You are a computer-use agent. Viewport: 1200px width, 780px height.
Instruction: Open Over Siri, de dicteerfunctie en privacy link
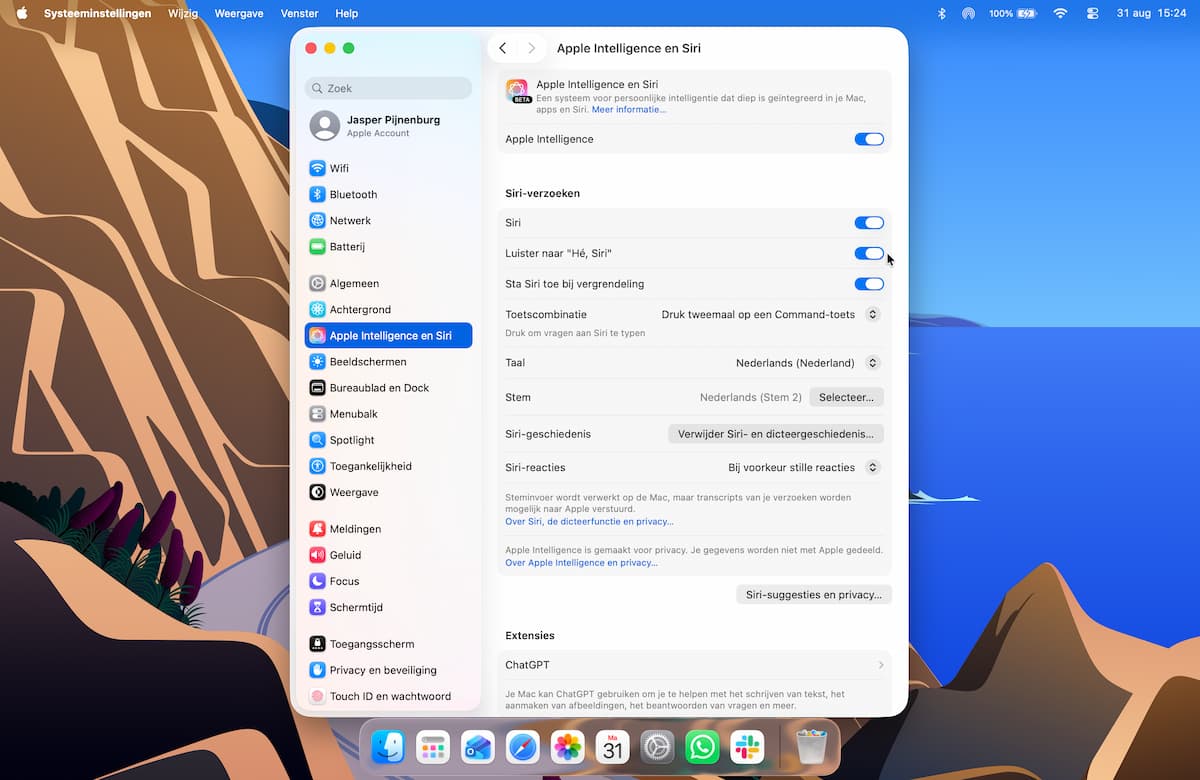pos(589,521)
